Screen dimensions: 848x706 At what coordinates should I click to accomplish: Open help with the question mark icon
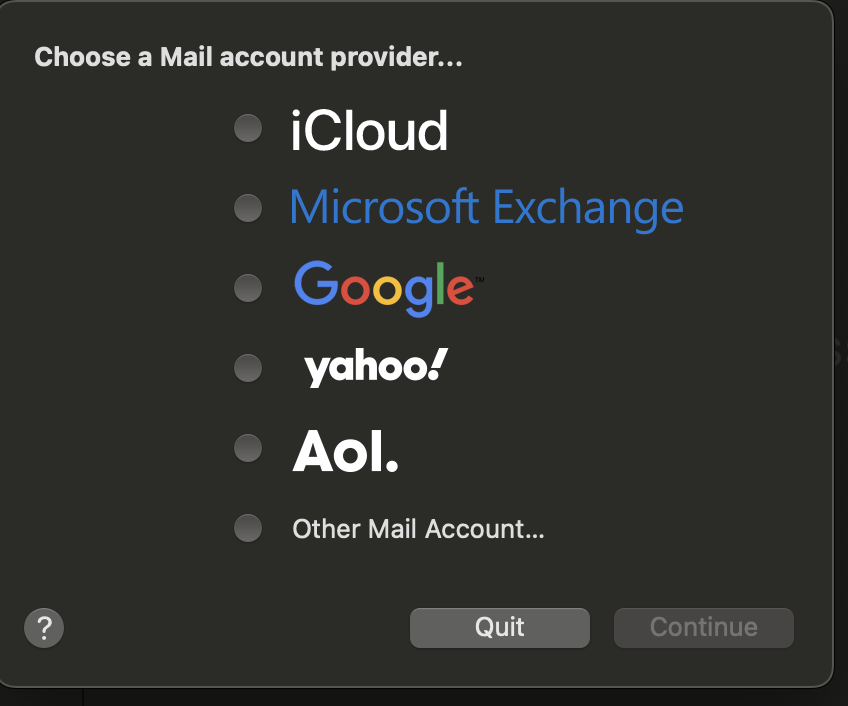[x=44, y=628]
